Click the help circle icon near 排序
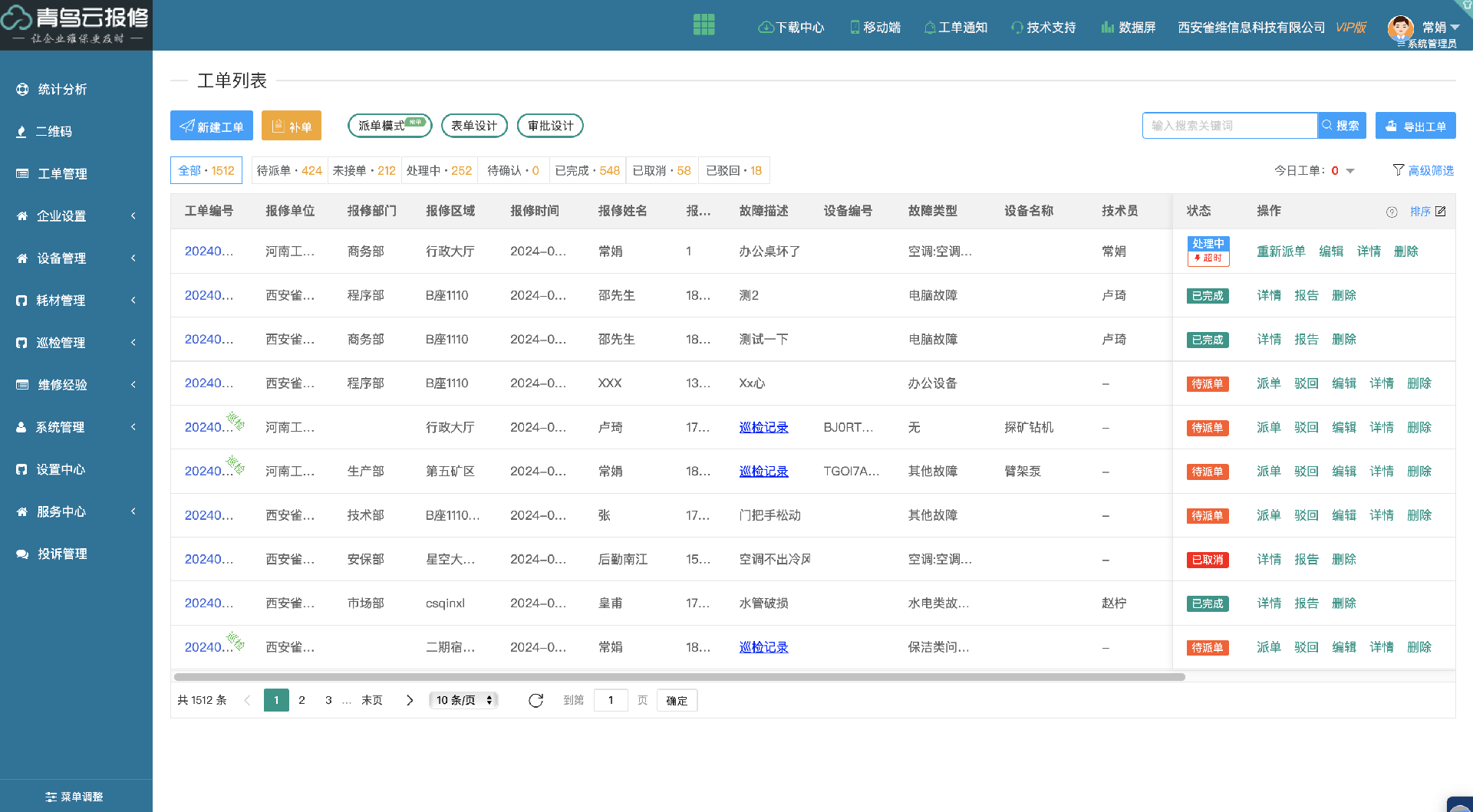The height and width of the screenshot is (812, 1473). [x=1392, y=212]
